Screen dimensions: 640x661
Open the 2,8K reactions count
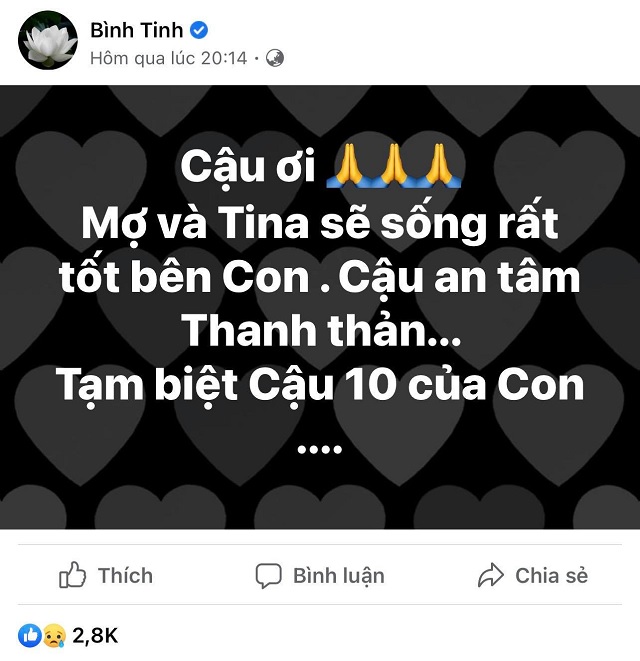point(95,634)
